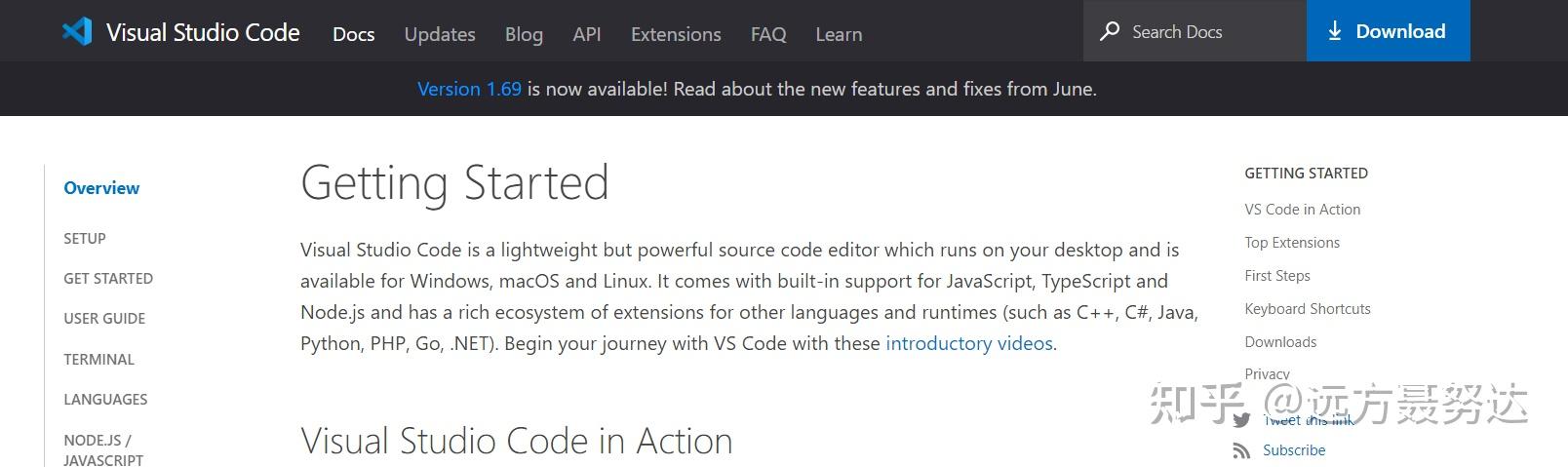Screen dimensions: 1568x467
Task: Jump to Keyboard Shortcuts section
Action: tap(1308, 309)
